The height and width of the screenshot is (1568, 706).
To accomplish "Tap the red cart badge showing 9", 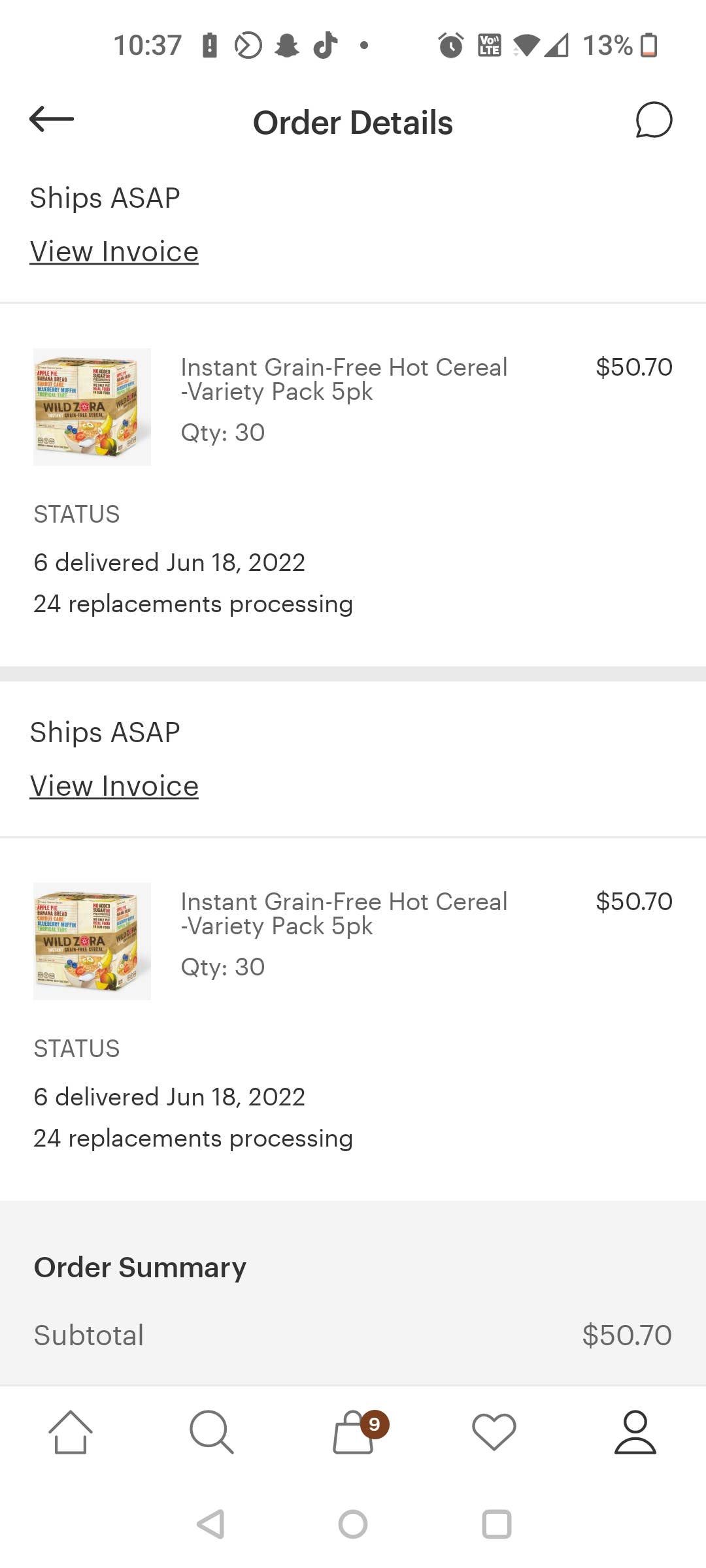I will click(375, 1424).
